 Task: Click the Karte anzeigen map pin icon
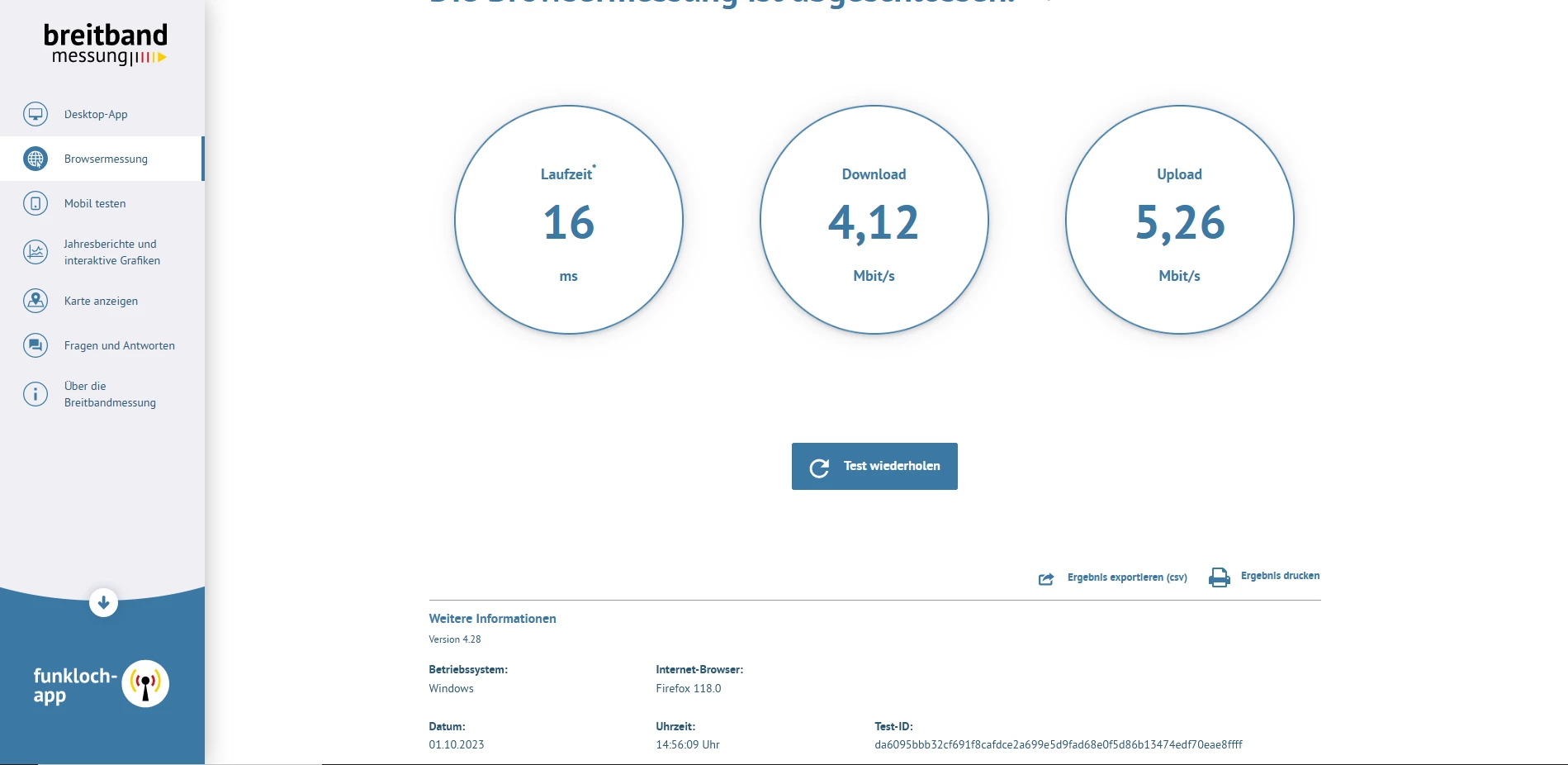(36, 301)
